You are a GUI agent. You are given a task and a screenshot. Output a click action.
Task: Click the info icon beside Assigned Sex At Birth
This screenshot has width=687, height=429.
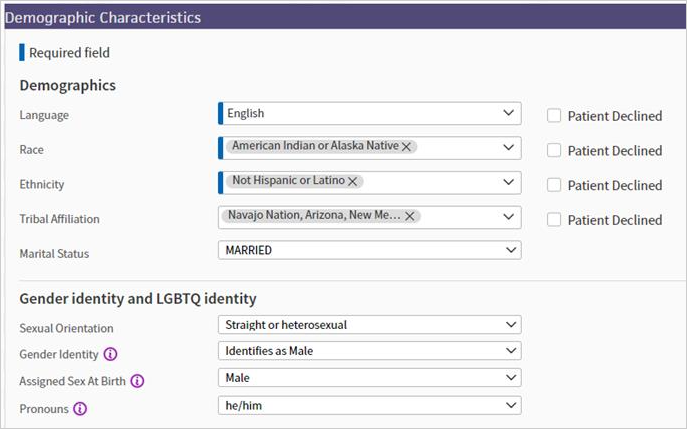pyautogui.click(x=138, y=381)
